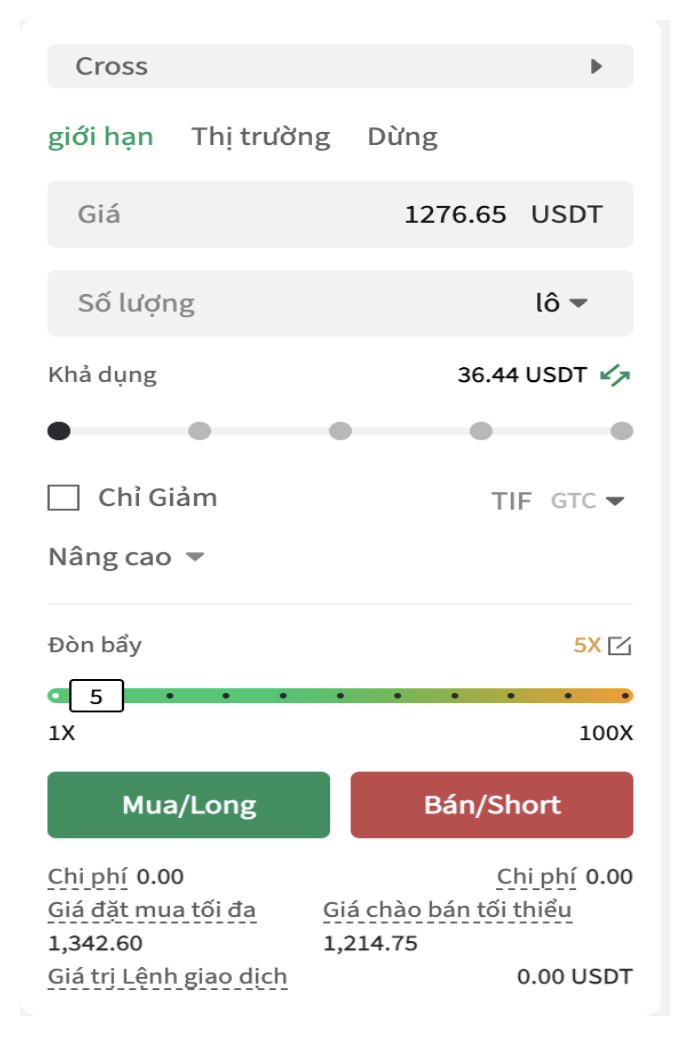Open the TIF GTC dropdown

(x=587, y=500)
